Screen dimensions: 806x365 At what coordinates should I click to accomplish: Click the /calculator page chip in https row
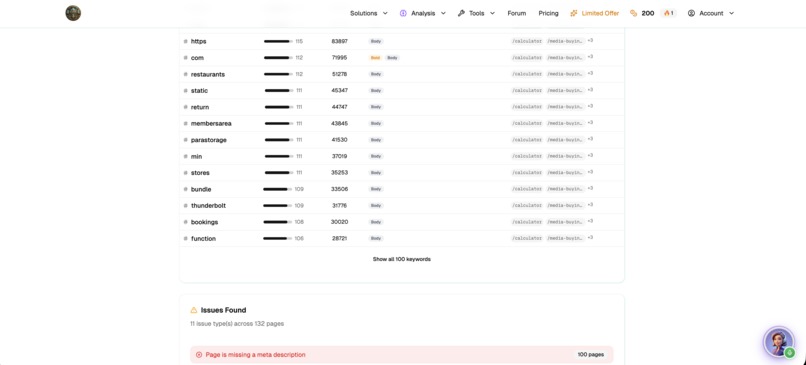527,41
